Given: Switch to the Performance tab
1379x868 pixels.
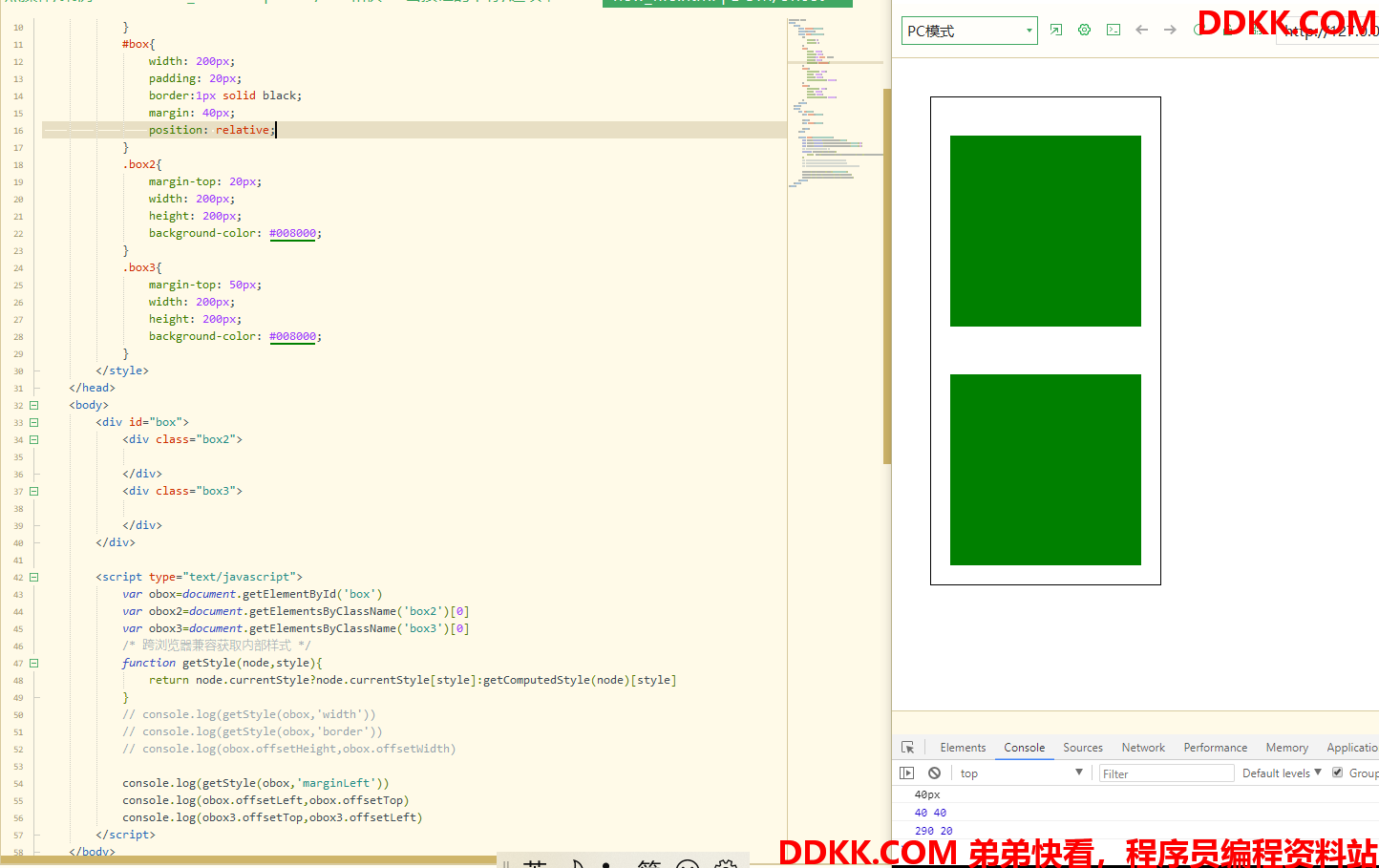Looking at the screenshot, I should tap(1215, 748).
